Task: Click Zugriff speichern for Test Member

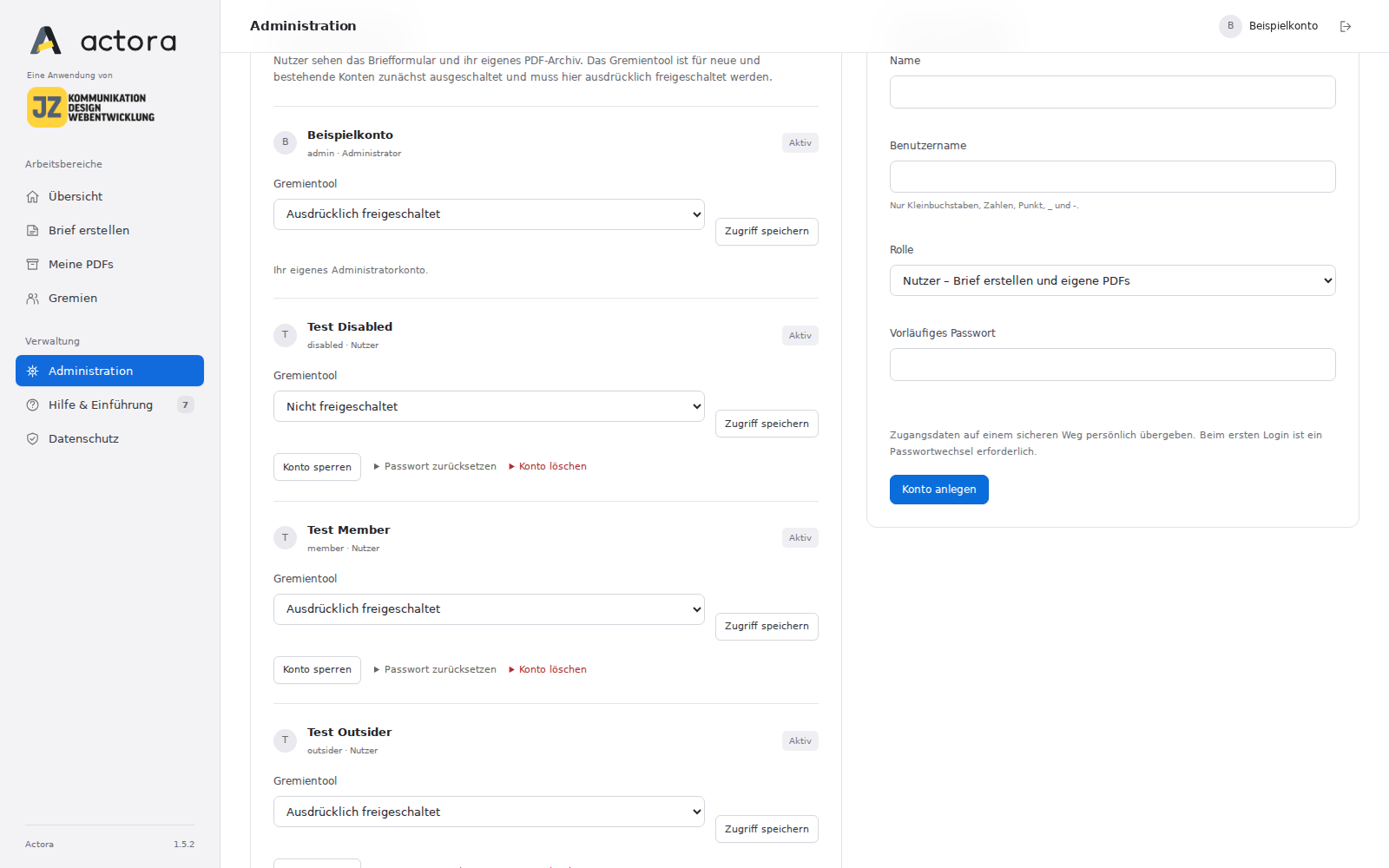Action: (767, 627)
